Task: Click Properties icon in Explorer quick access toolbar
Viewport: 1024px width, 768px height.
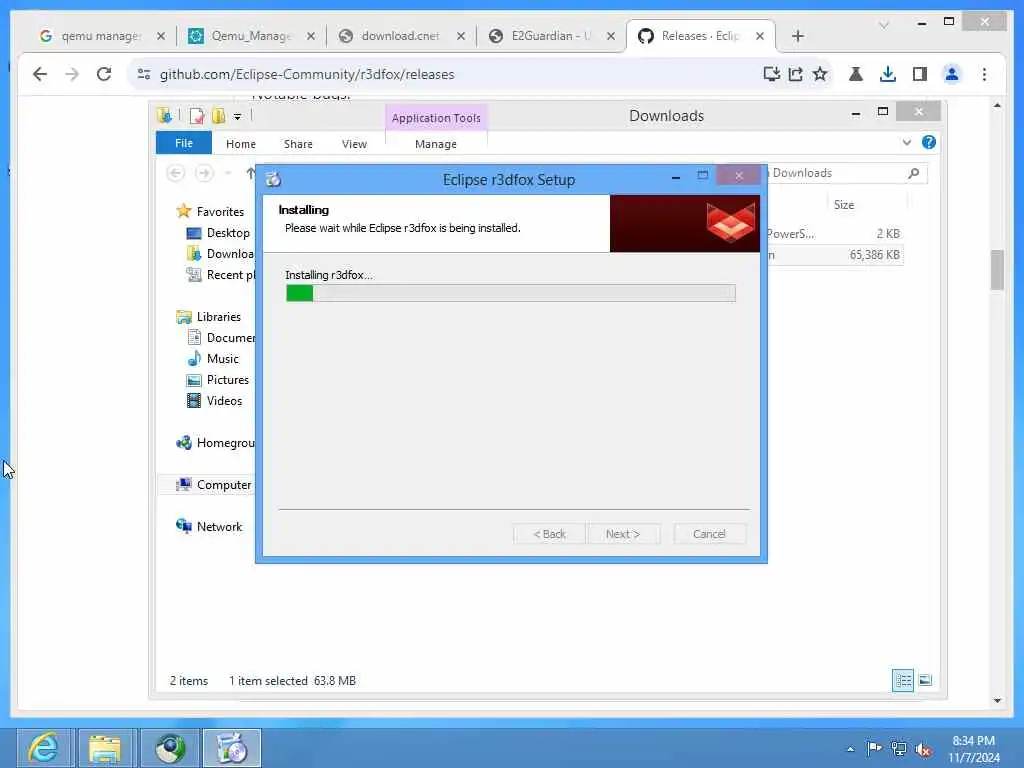Action: coord(196,116)
